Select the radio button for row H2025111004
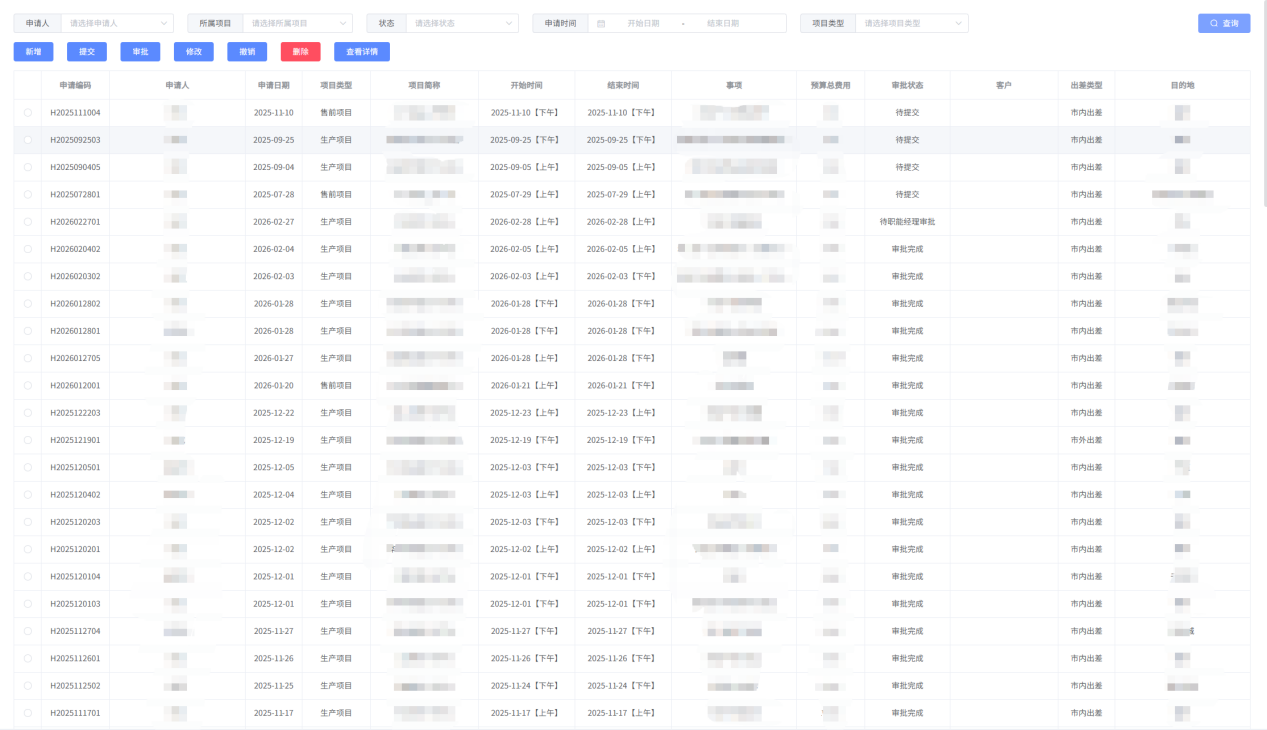1267x730 pixels. [28, 113]
